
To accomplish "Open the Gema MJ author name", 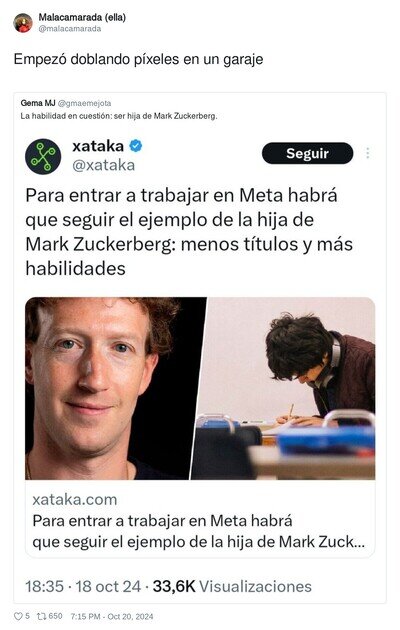I will [38, 103].
